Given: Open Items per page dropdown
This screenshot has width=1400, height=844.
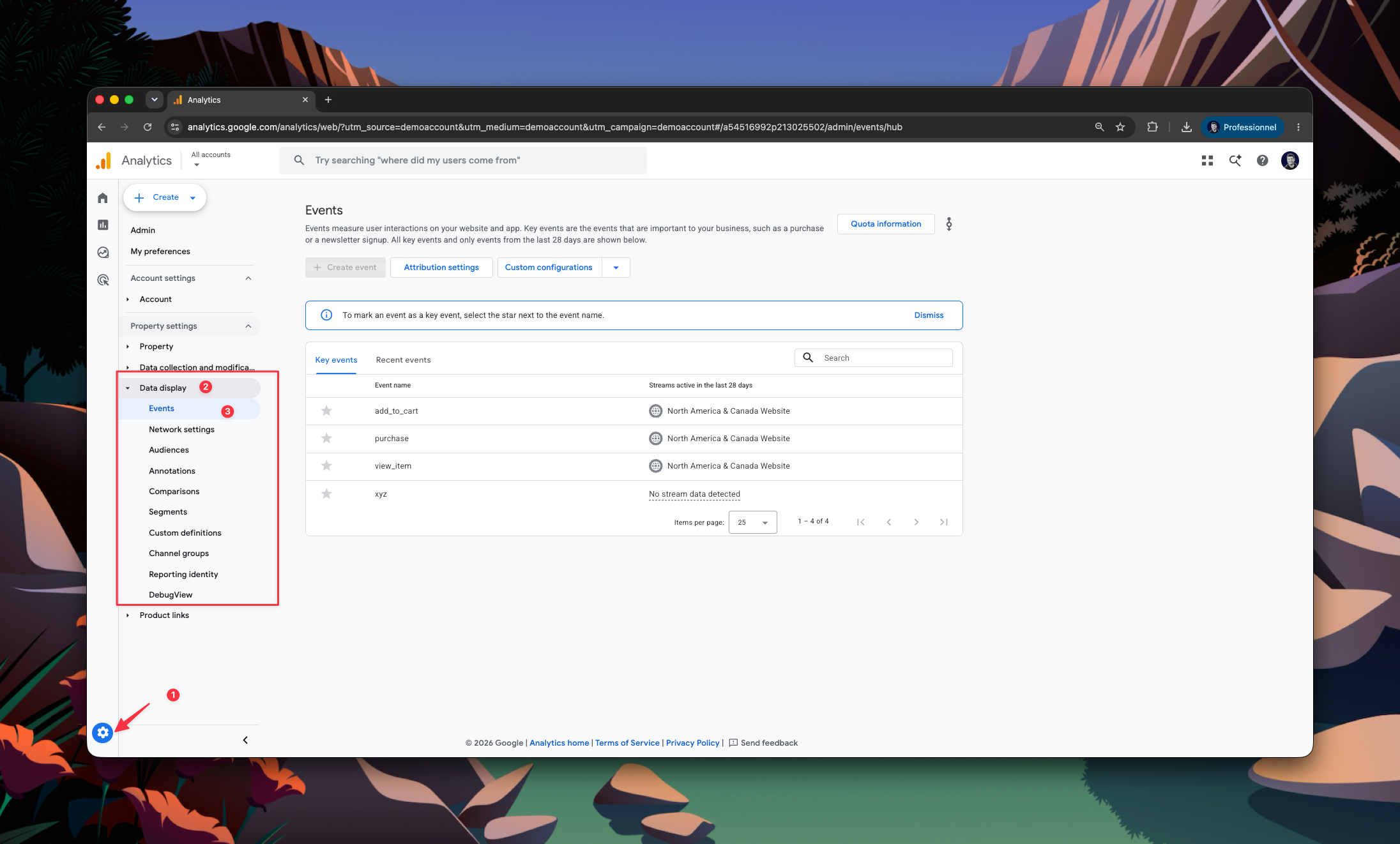Looking at the screenshot, I should [x=753, y=522].
